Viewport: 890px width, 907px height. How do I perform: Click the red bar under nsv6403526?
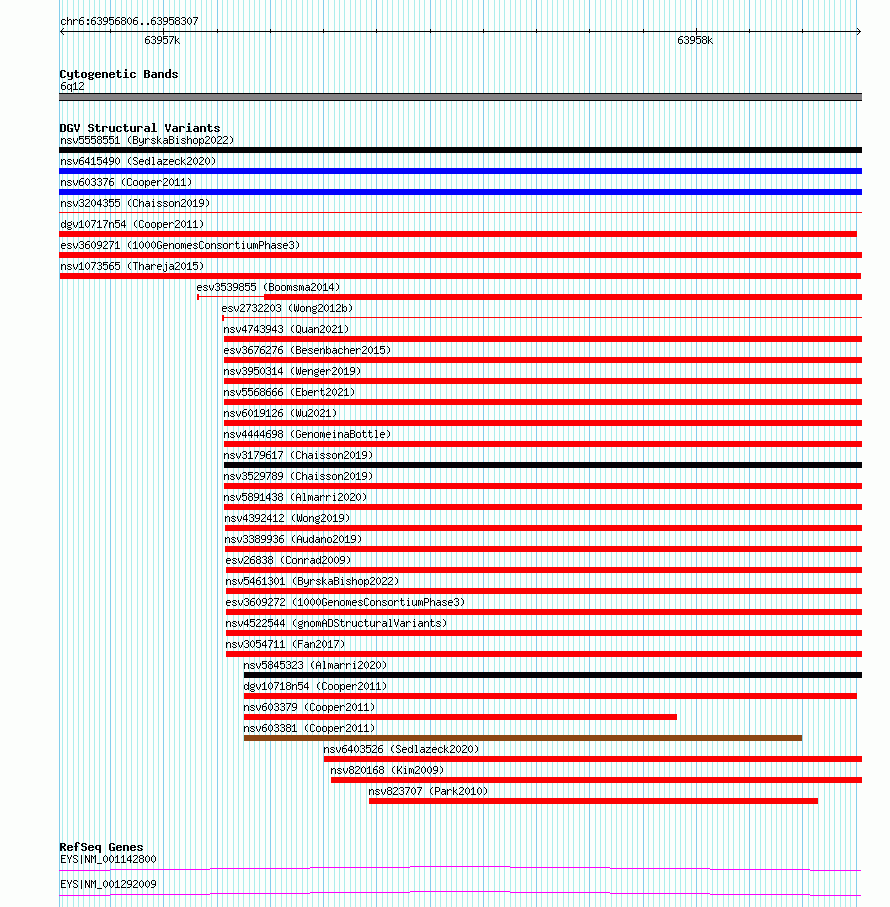tap(593, 759)
